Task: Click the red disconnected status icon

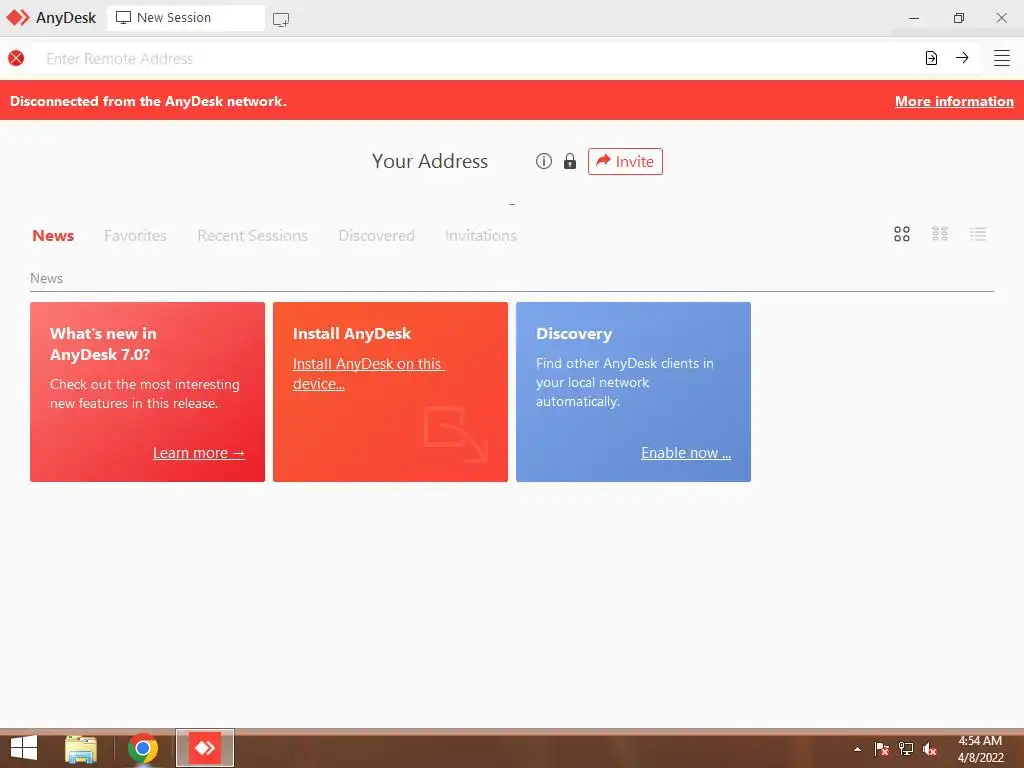Action: coord(16,58)
